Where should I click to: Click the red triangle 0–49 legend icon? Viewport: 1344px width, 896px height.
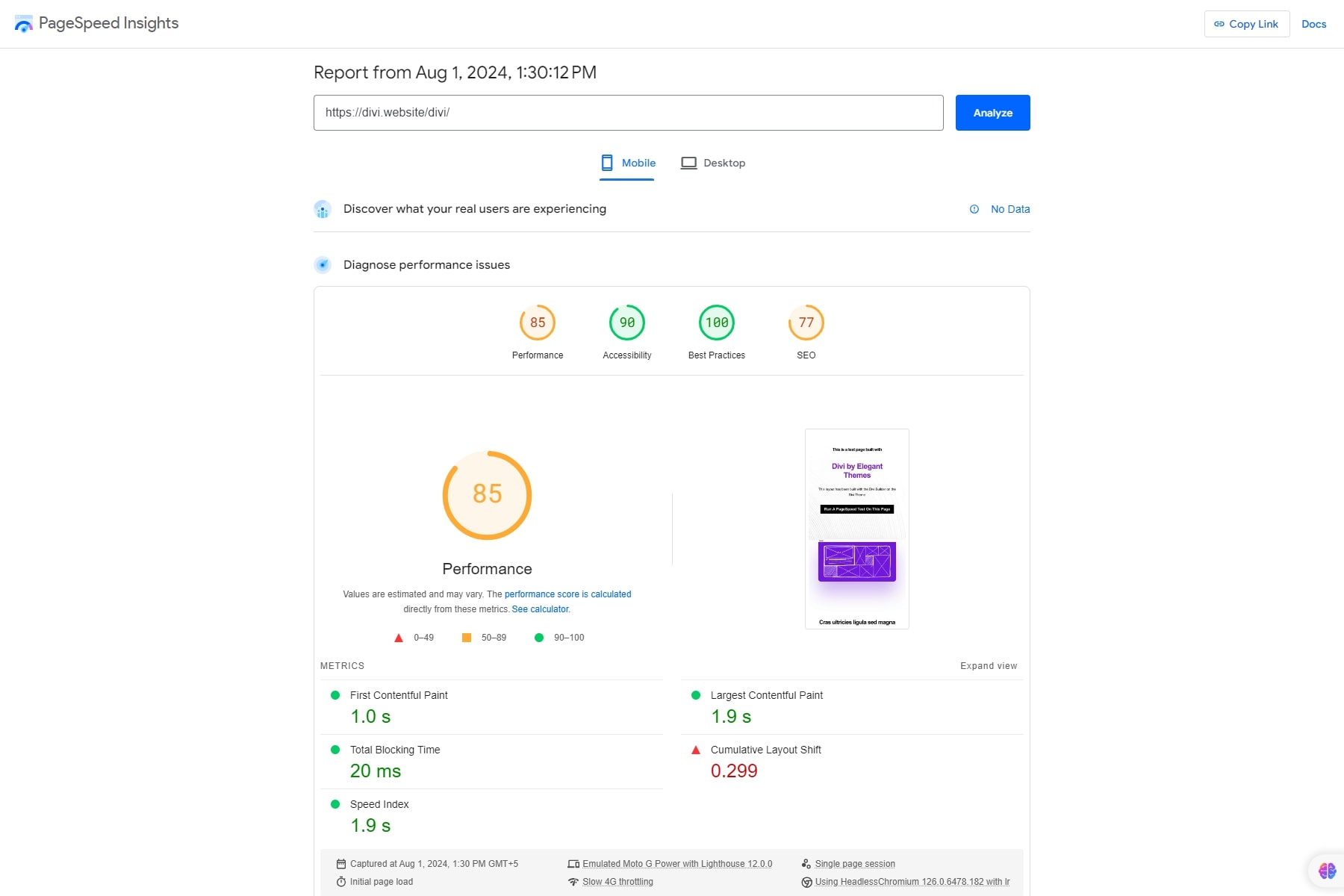click(399, 638)
